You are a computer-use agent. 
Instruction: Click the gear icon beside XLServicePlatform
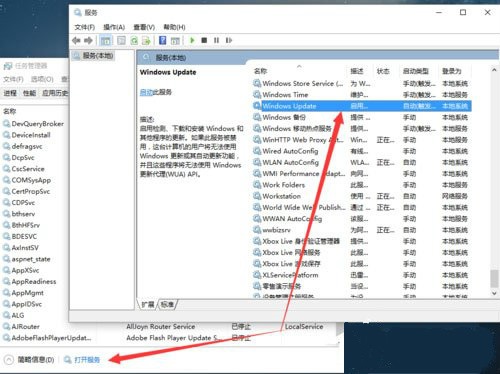[257, 275]
